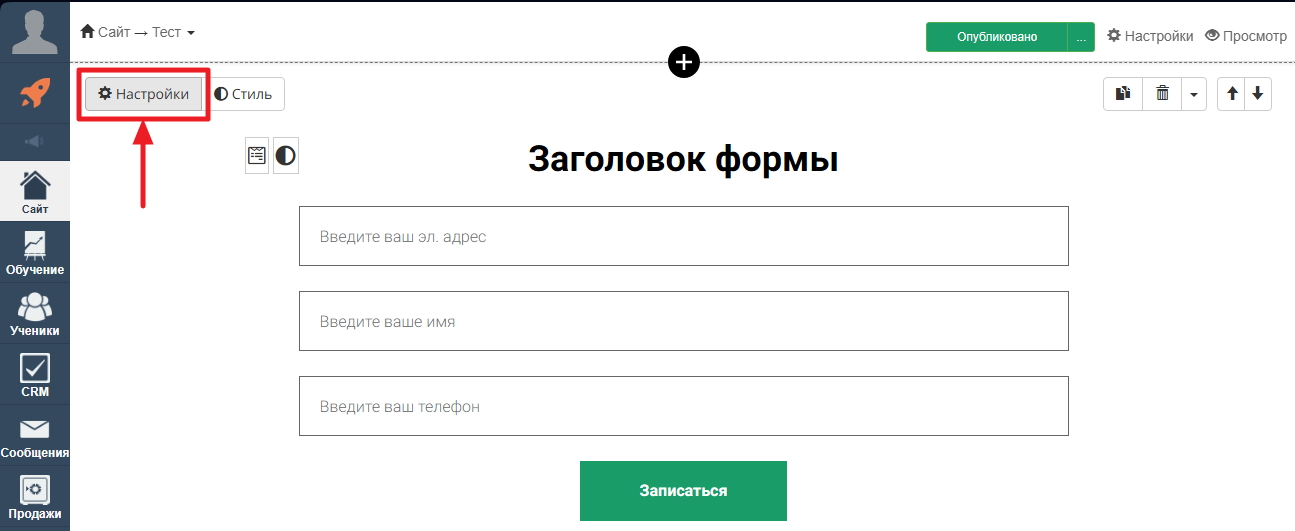Expand the dropdown next to trash icon

pyautogui.click(x=1194, y=94)
